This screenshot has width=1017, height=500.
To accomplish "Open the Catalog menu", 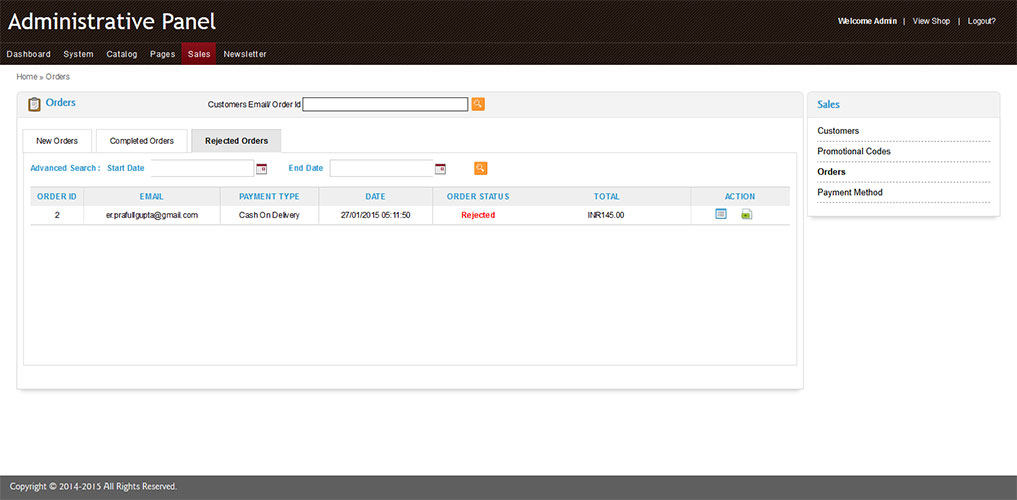I will click(x=122, y=54).
